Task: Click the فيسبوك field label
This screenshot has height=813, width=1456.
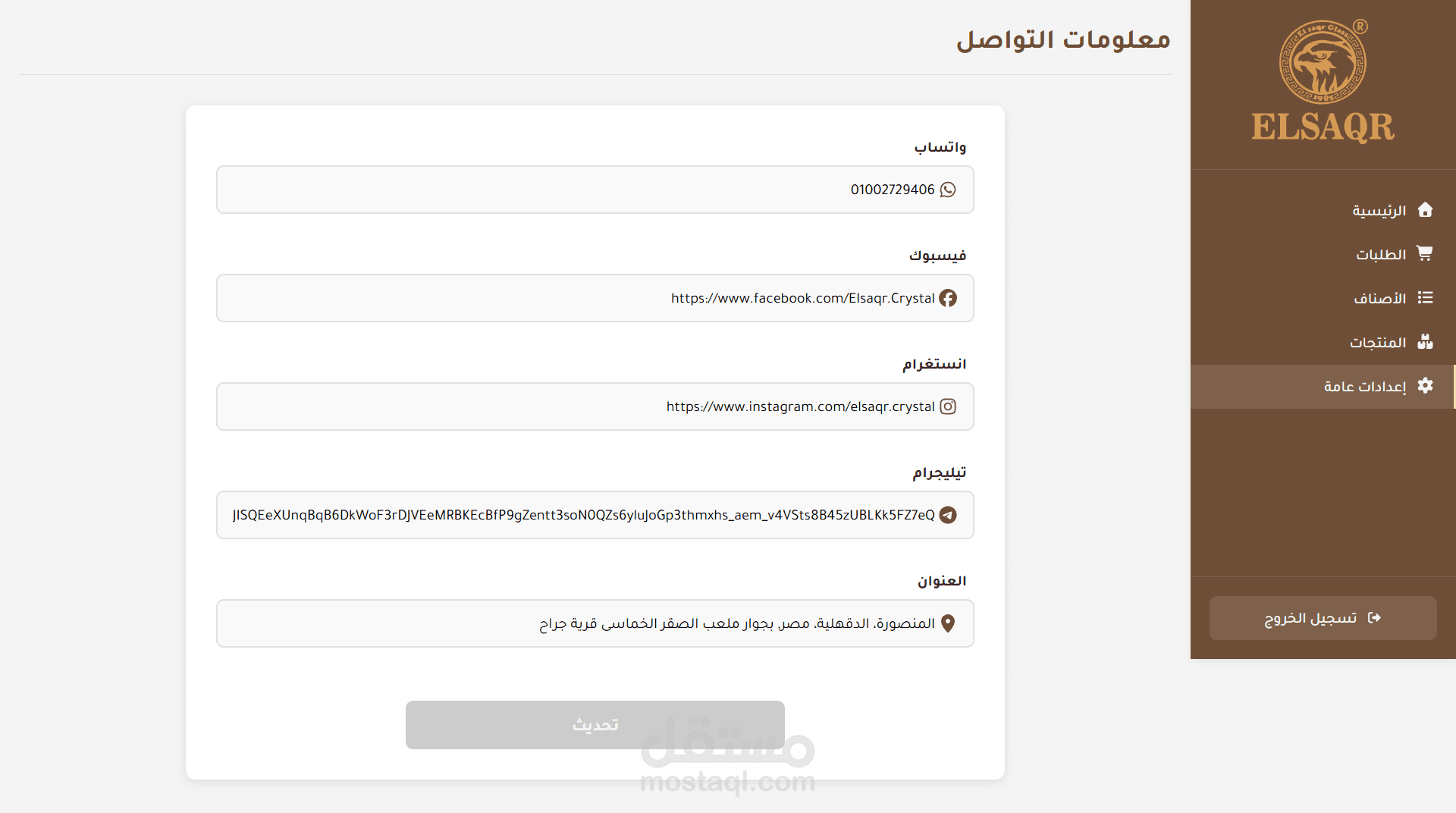Action: click(938, 256)
